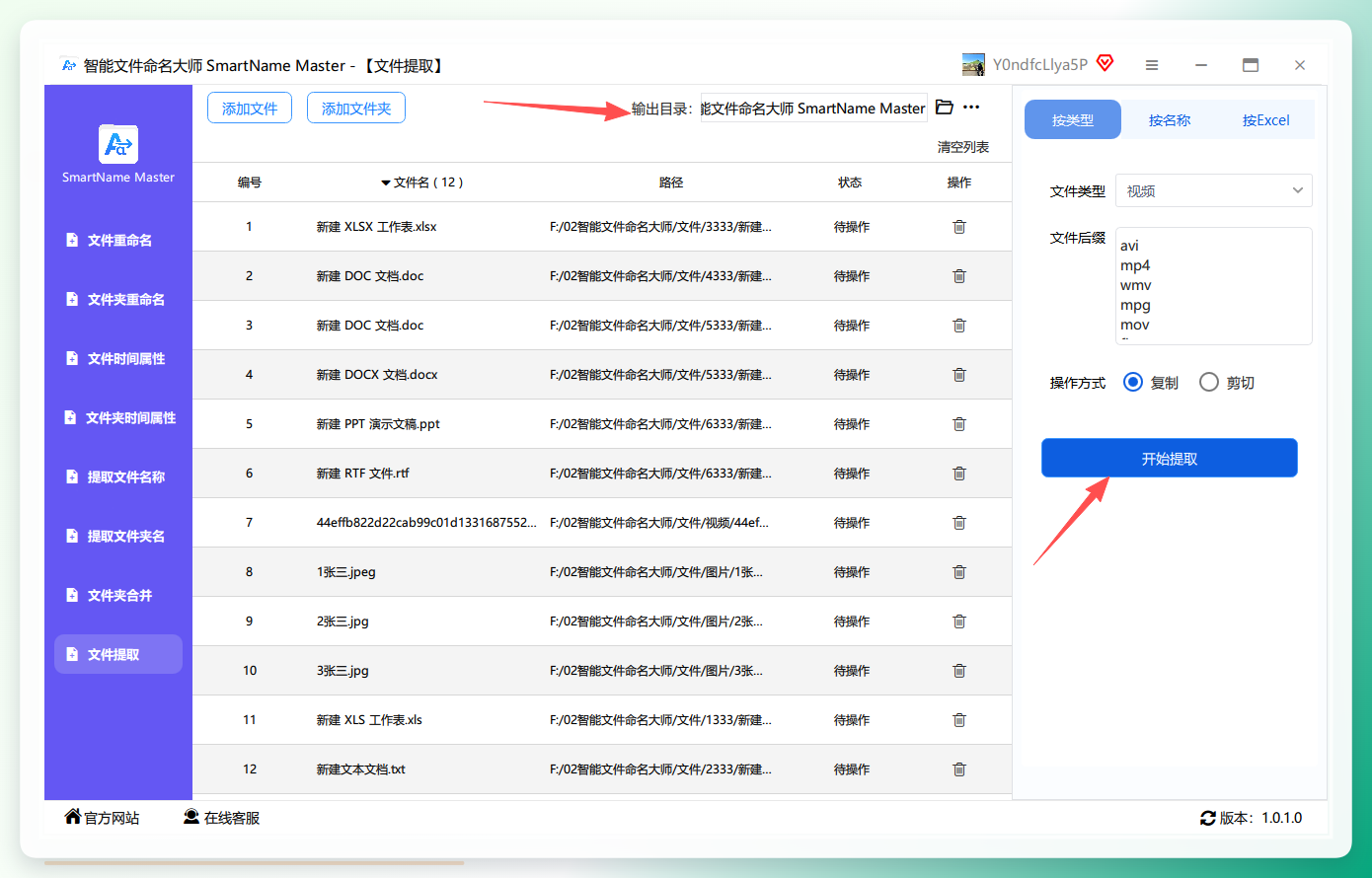Click the 添加文件 button
This screenshot has width=1372, height=878.
[250, 108]
